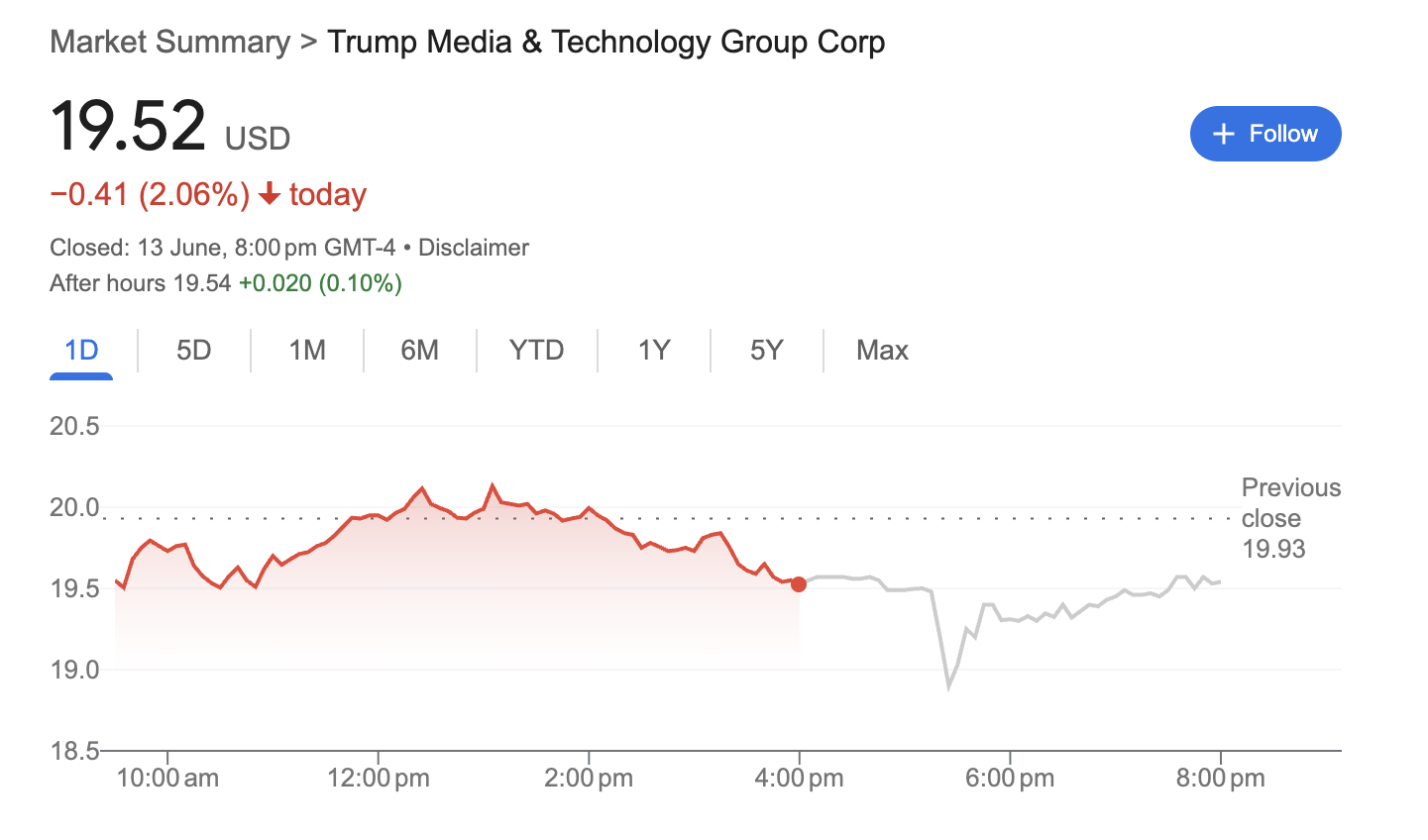Click the plus icon on the Follow button
1428x840 pixels.
tap(1222, 133)
